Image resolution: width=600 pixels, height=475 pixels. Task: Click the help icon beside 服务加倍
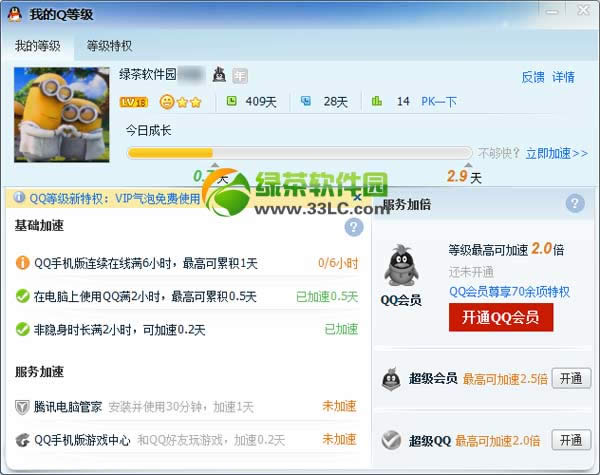tap(575, 203)
